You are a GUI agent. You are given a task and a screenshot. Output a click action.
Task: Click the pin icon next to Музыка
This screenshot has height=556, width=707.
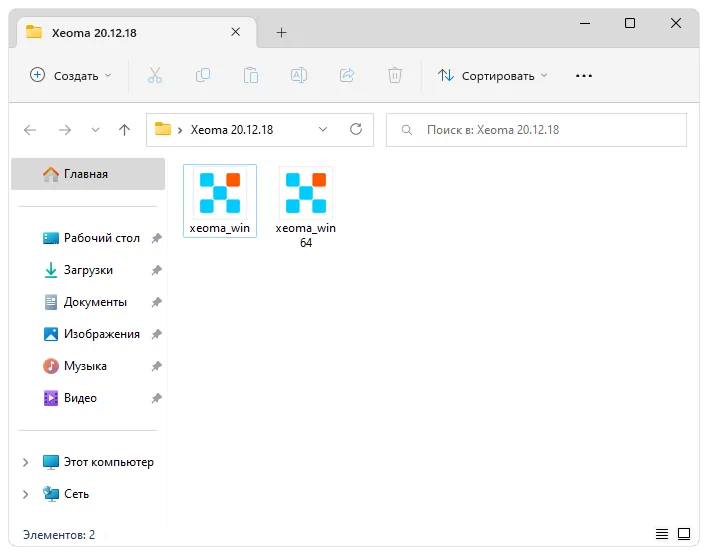156,366
